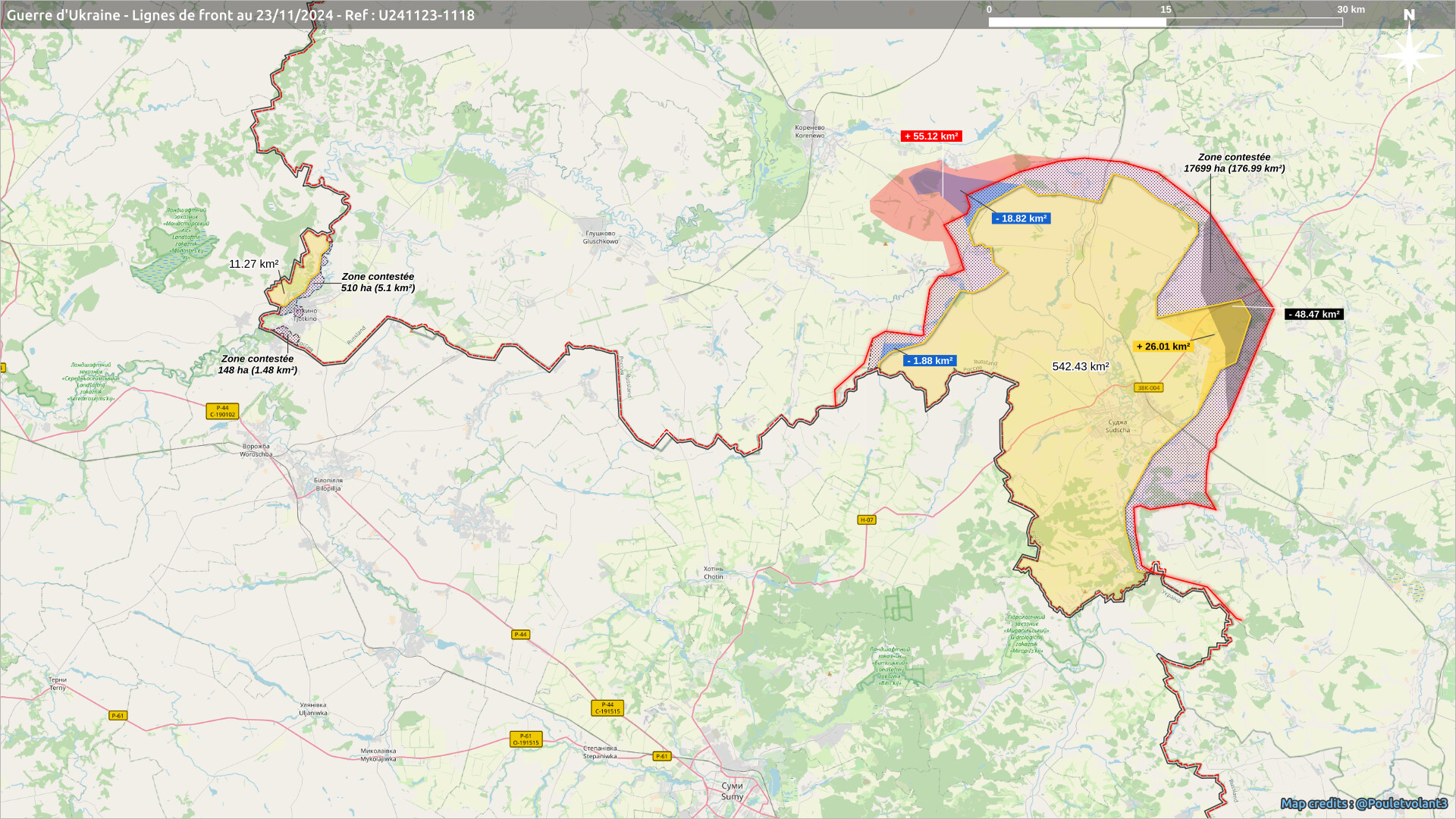Click the red +55.12 km² label
1456x819 pixels.
(931, 136)
